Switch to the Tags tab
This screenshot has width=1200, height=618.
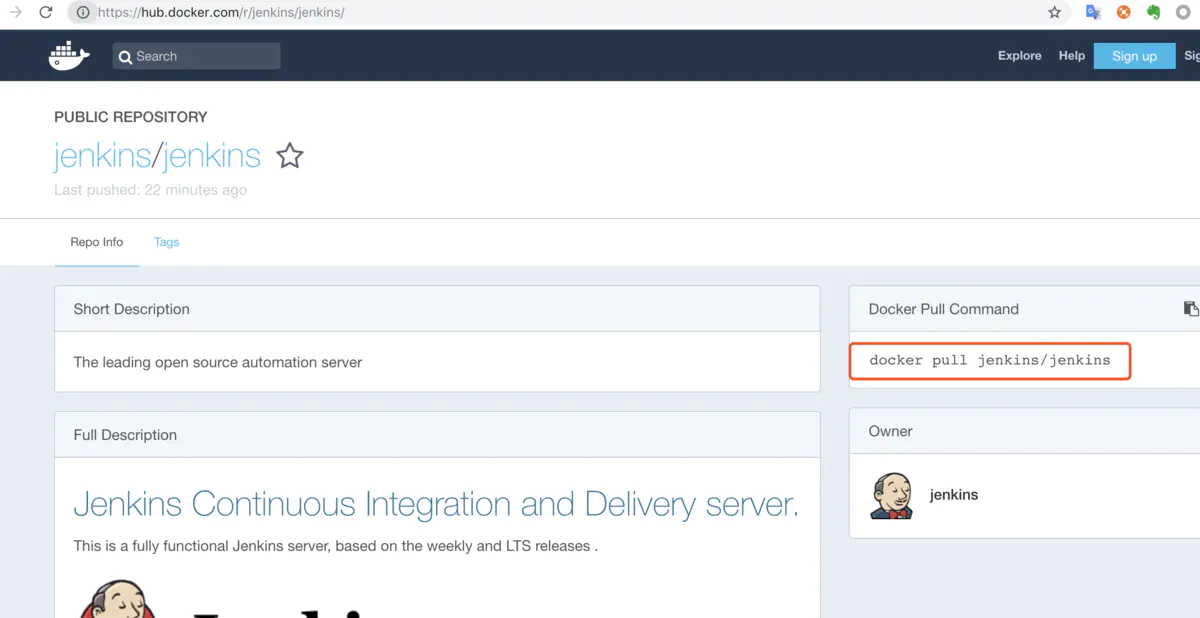(x=166, y=242)
